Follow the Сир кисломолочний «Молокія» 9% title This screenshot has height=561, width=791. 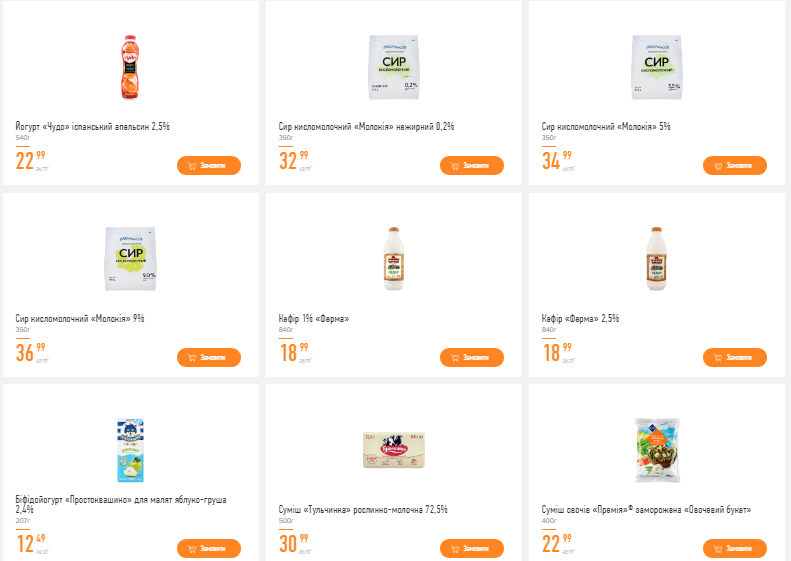point(80,318)
